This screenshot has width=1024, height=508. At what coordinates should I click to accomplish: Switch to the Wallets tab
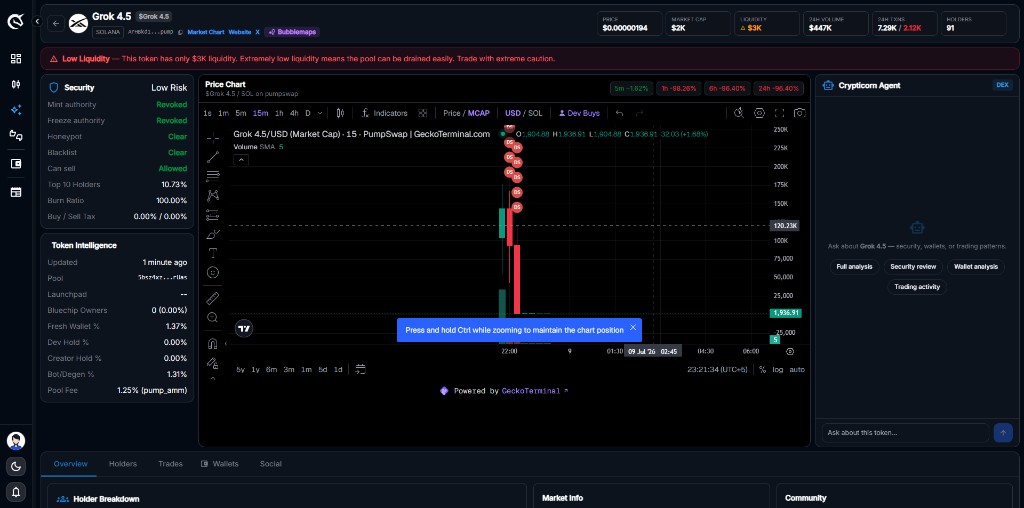point(220,464)
